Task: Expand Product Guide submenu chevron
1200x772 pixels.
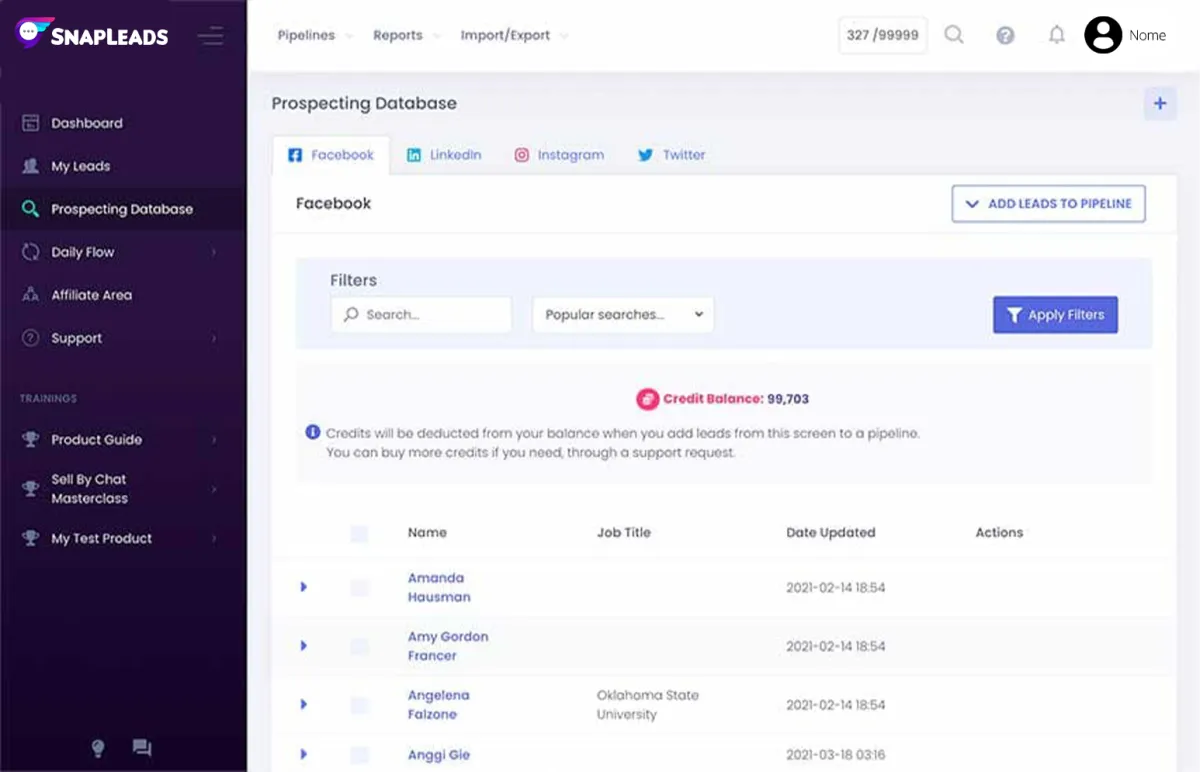Action: (214, 440)
